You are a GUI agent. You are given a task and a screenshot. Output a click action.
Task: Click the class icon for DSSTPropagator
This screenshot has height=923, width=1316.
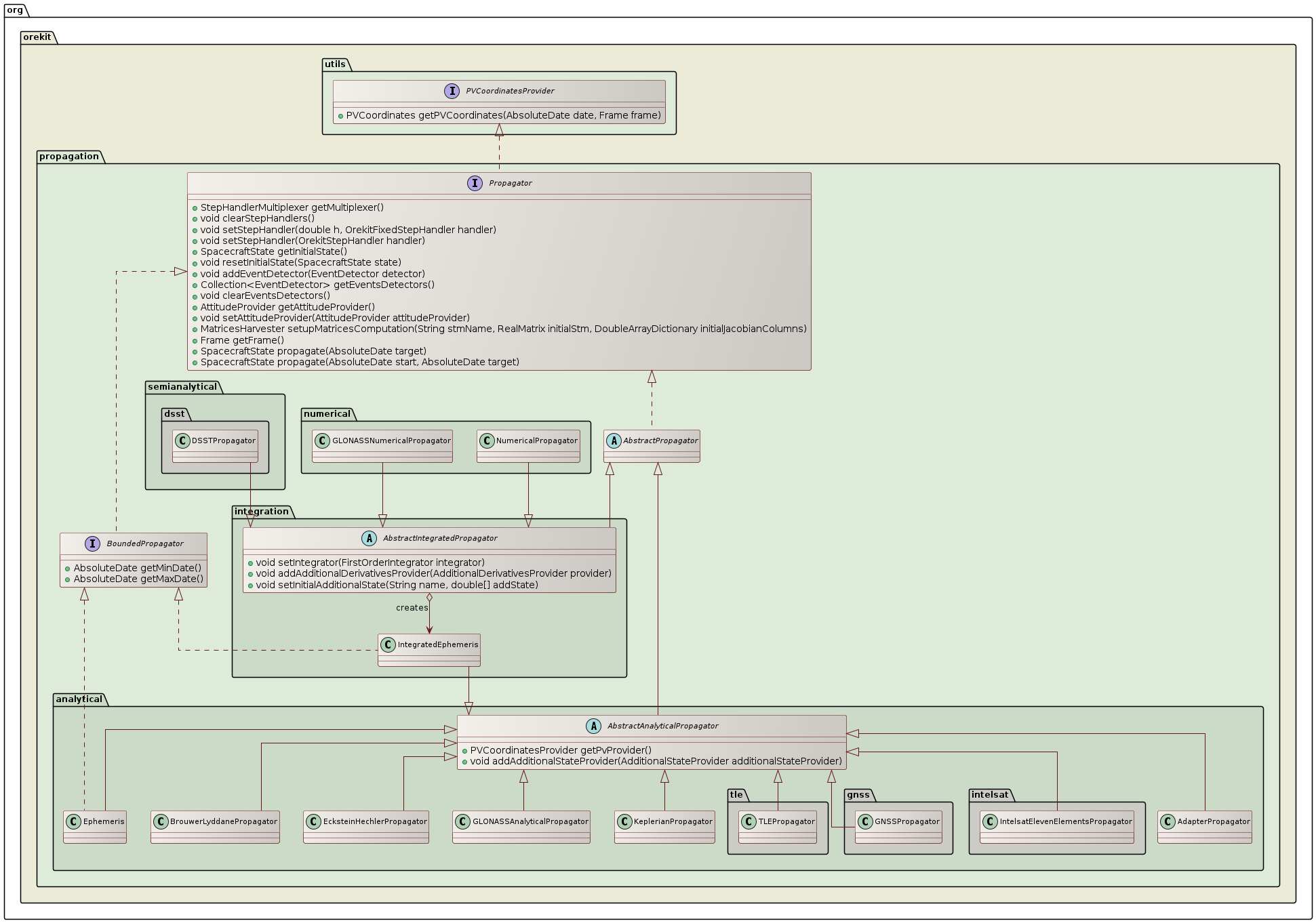(x=183, y=440)
